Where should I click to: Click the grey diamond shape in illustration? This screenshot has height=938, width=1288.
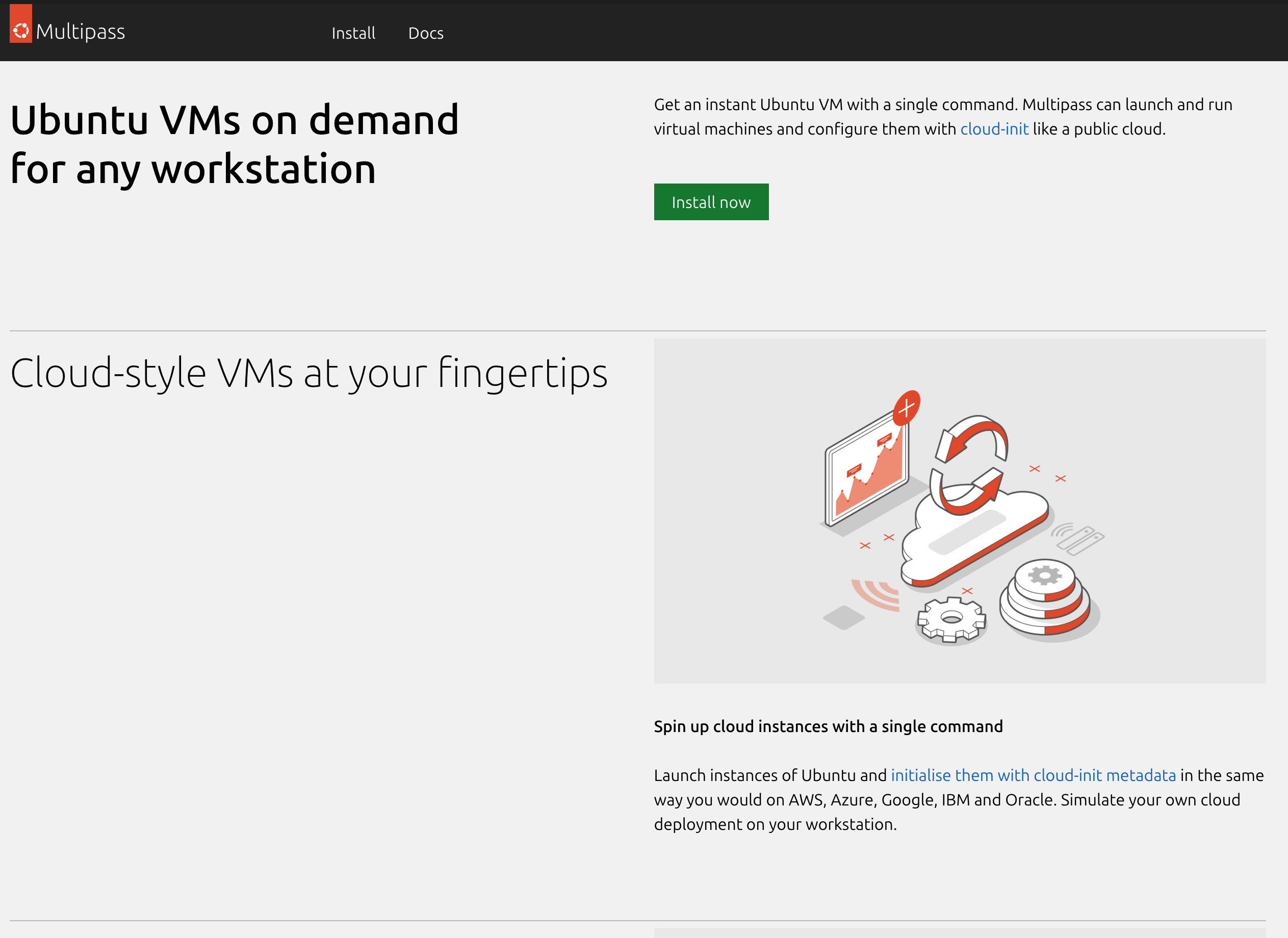(843, 617)
